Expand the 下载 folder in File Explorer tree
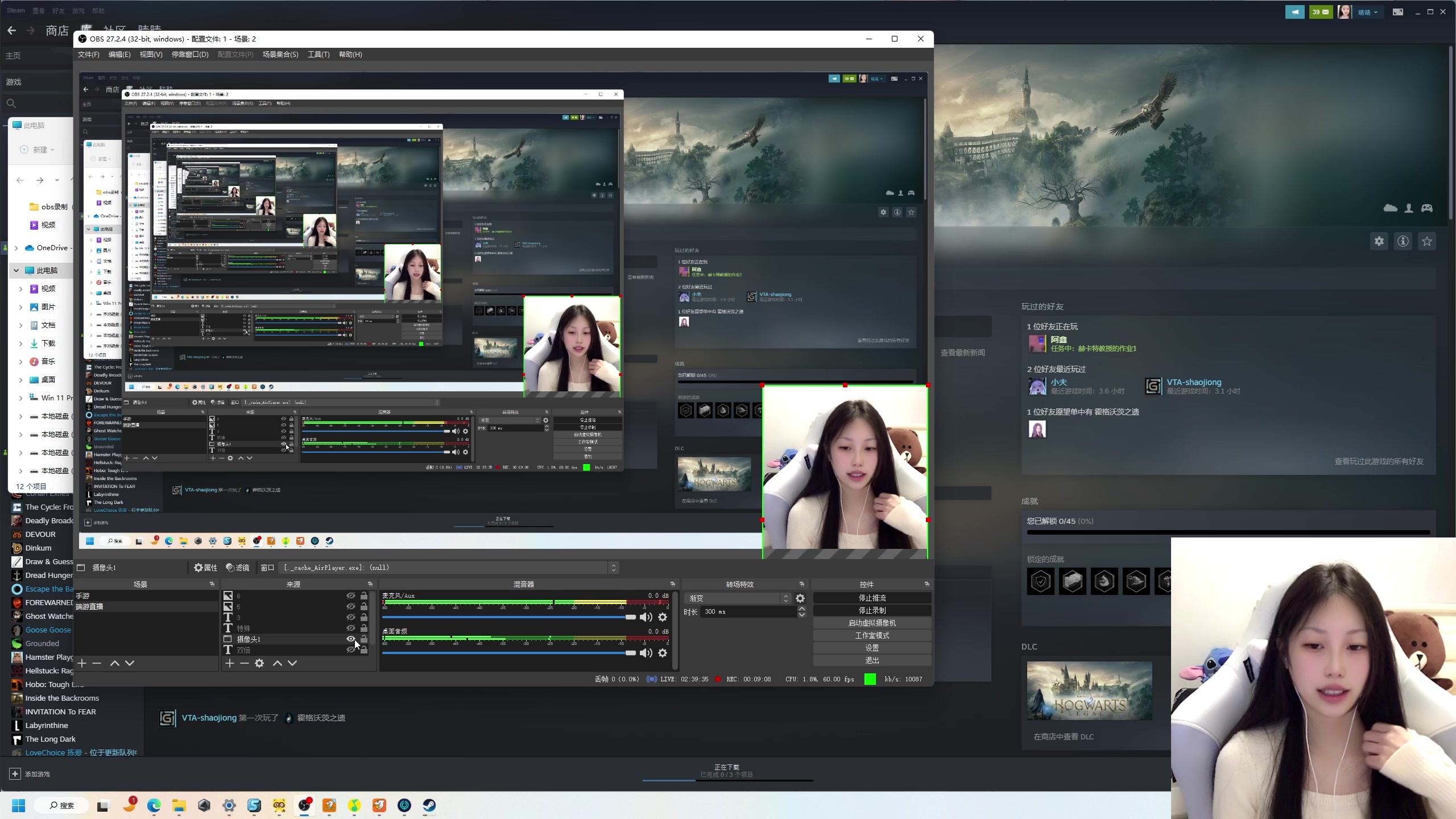Screen dimensions: 1456x819 pyautogui.click(x=21, y=344)
